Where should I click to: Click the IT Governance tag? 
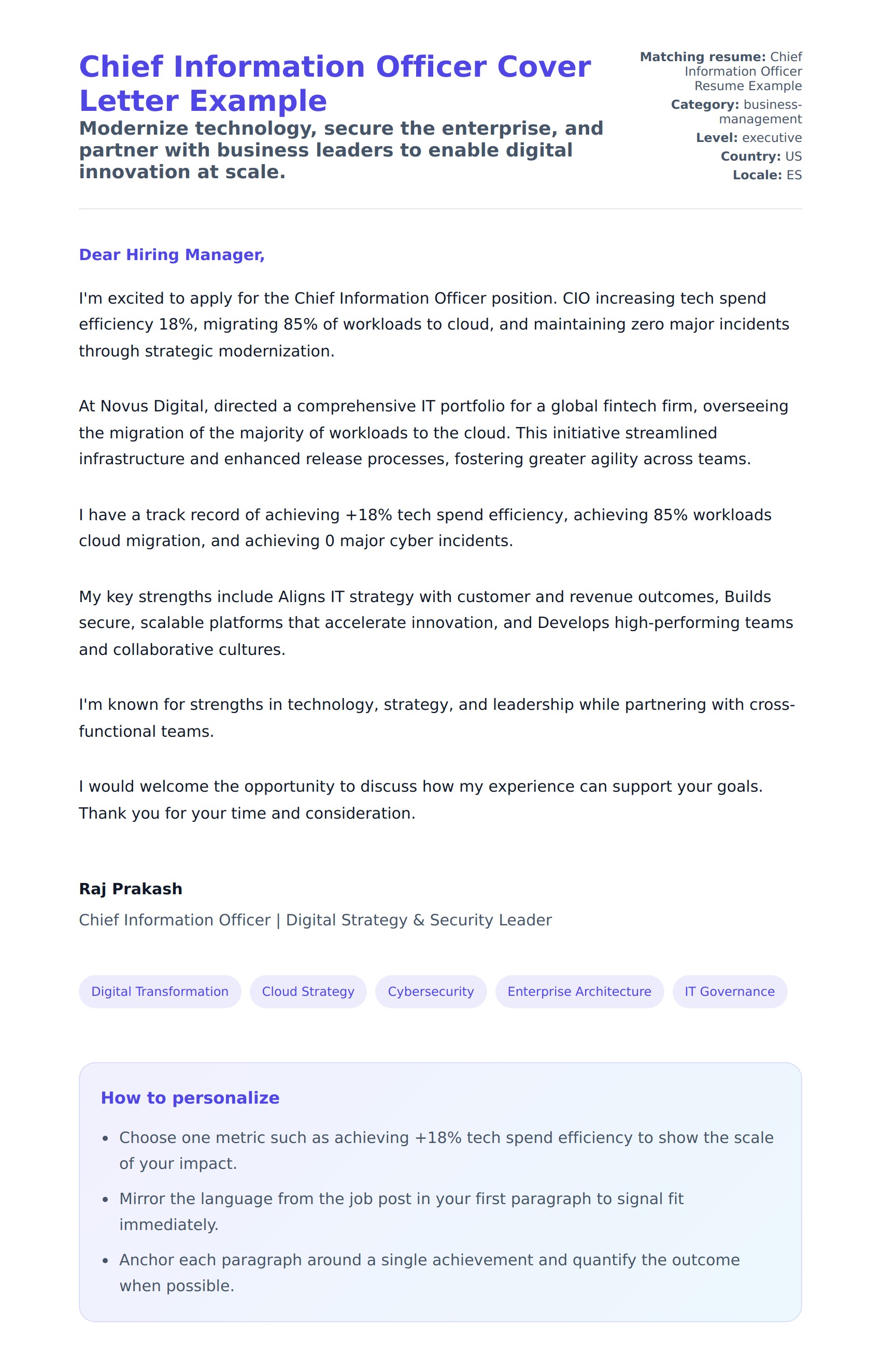(729, 991)
